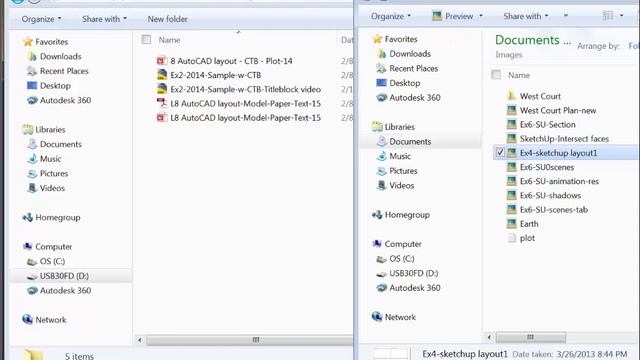
Task: Select the file Ex6-SU-animation-res
Action: click(x=559, y=181)
